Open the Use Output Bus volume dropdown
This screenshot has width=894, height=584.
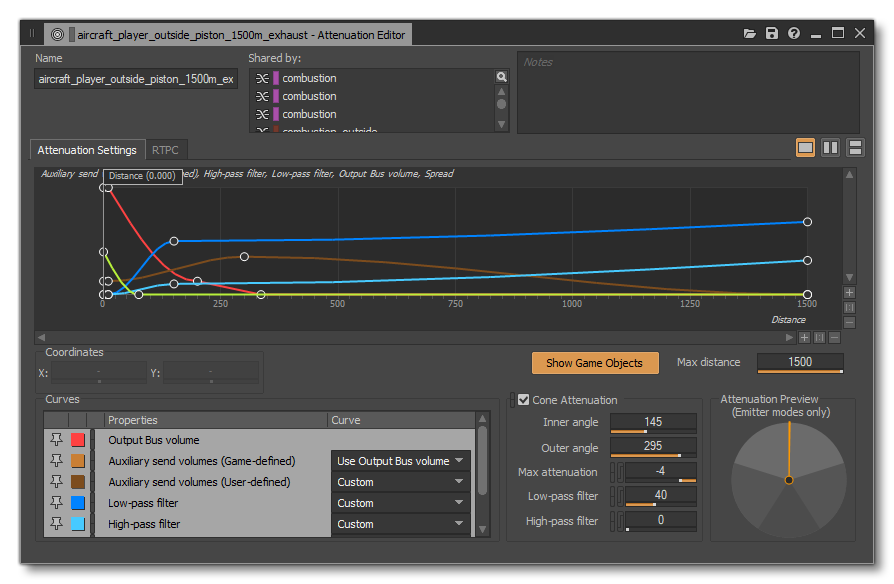coord(401,461)
